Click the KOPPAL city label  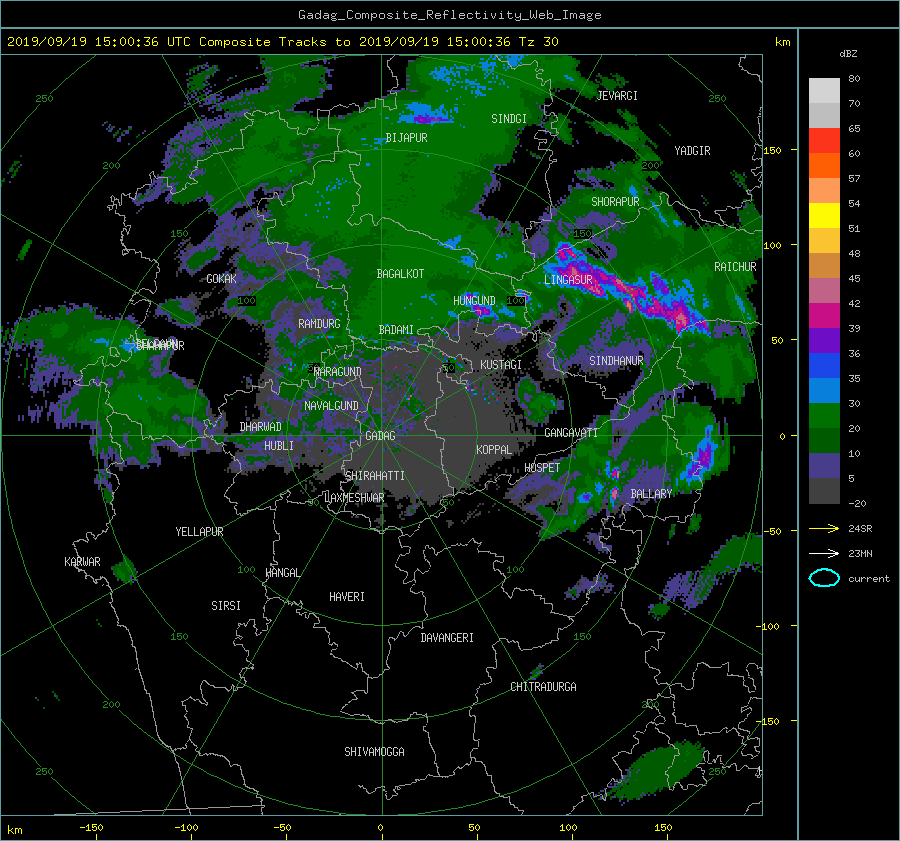point(494,449)
